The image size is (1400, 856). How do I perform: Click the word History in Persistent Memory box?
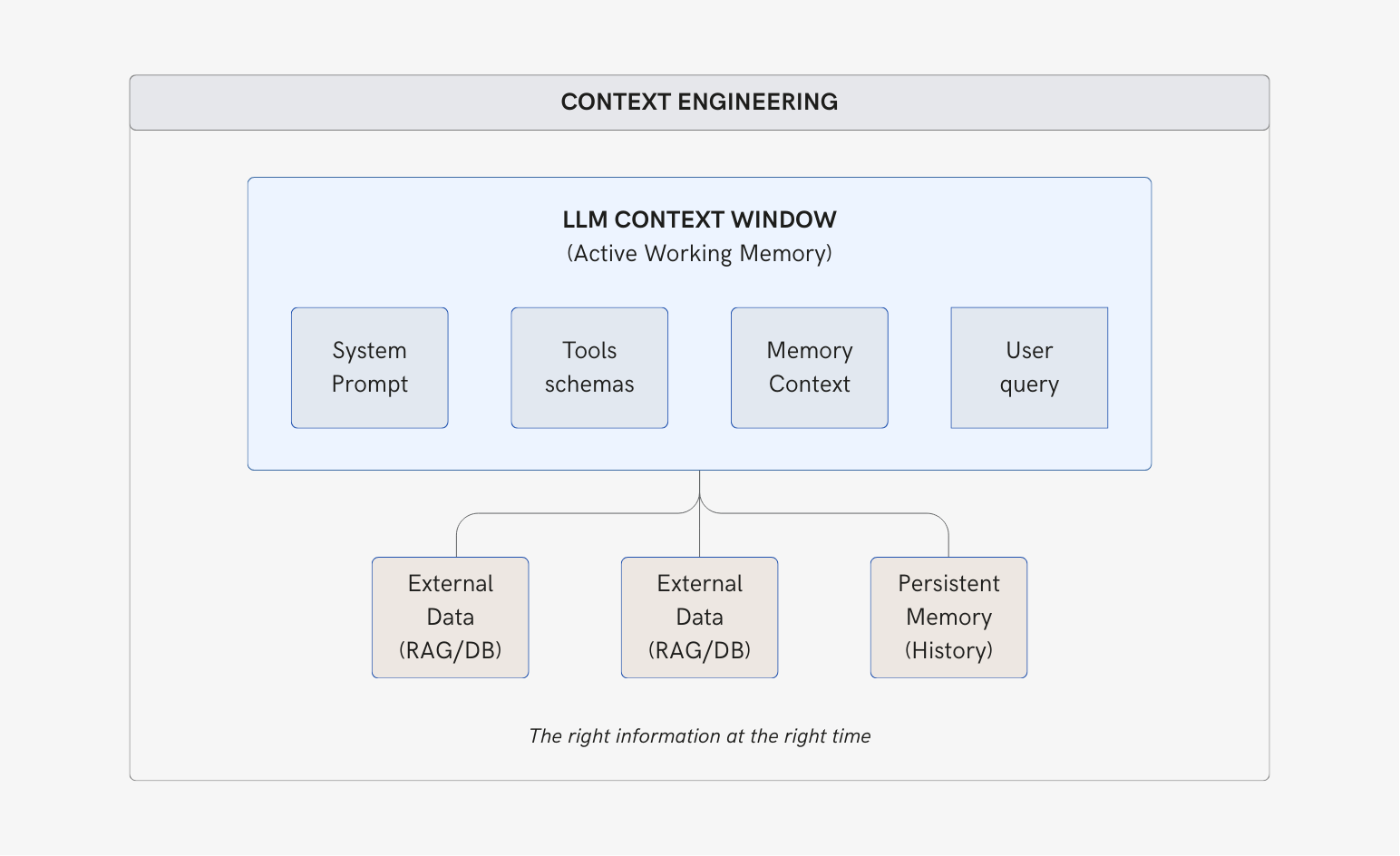(x=948, y=650)
